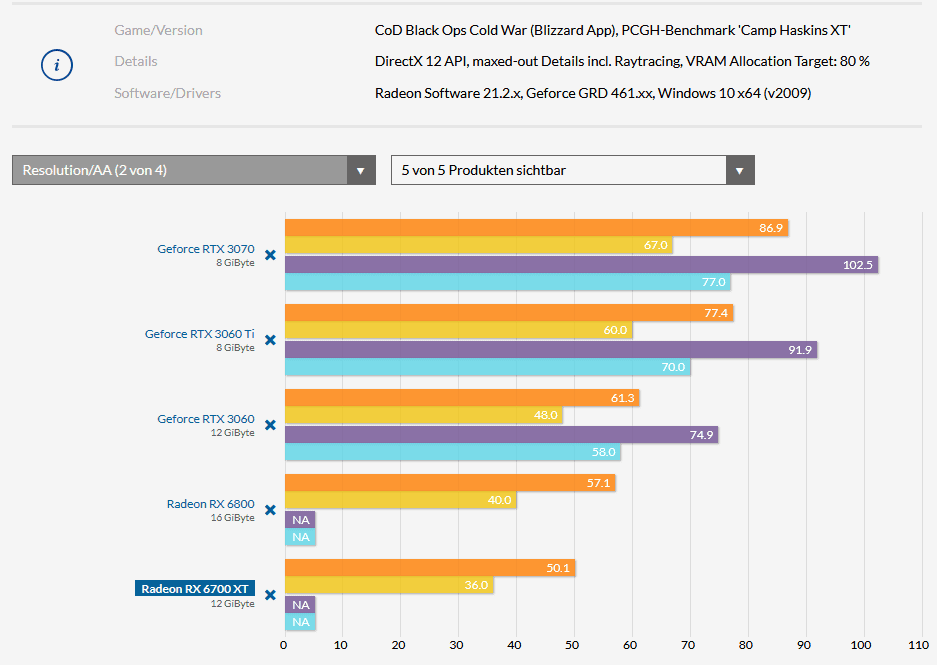Click the orange 57.1 bar for RX 6800
This screenshot has height=665, width=940.
(x=450, y=483)
